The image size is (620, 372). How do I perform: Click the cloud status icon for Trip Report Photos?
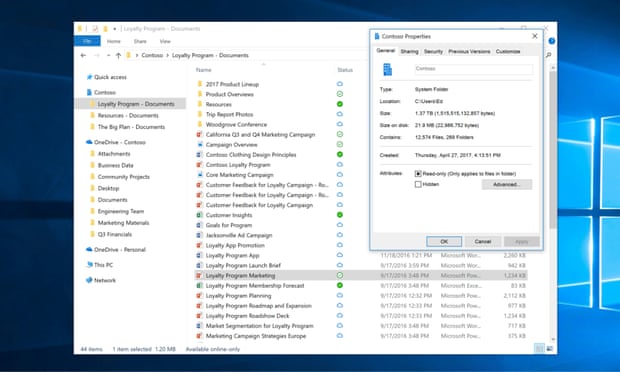tap(340, 114)
